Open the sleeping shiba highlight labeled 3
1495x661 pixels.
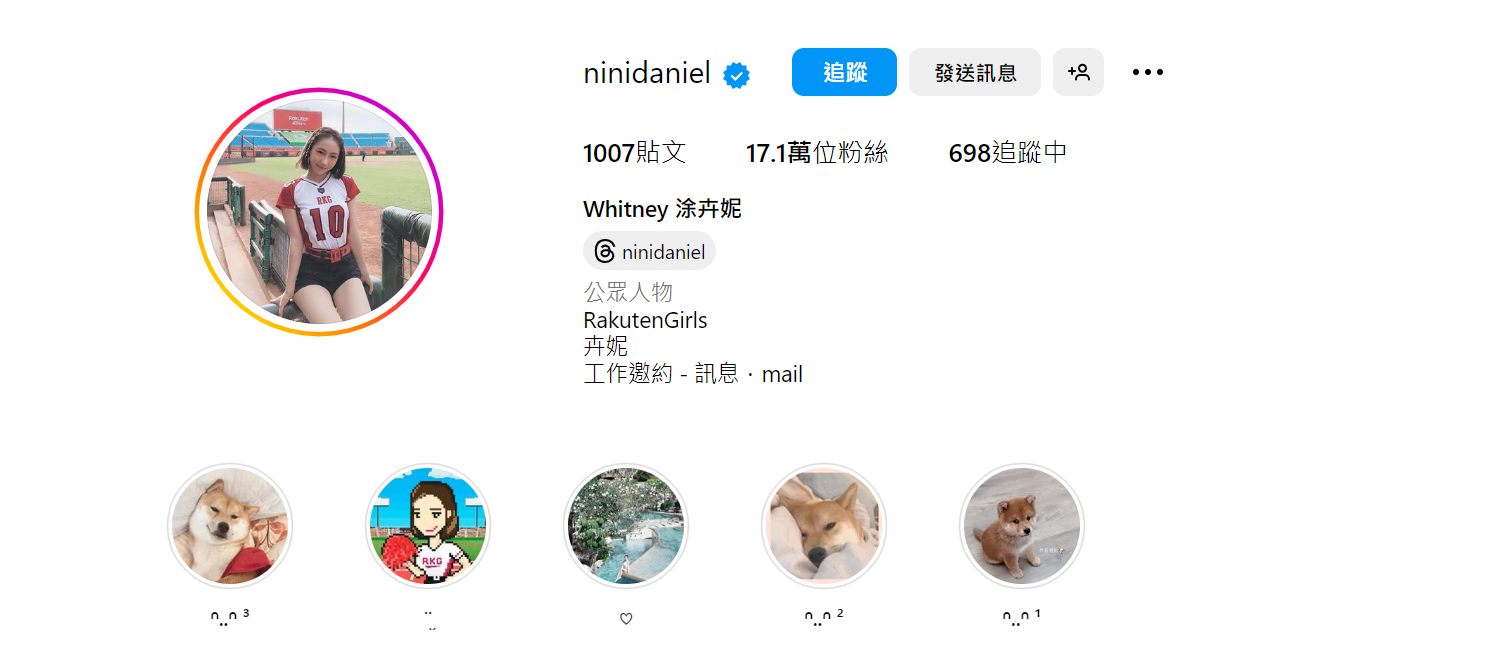click(230, 526)
